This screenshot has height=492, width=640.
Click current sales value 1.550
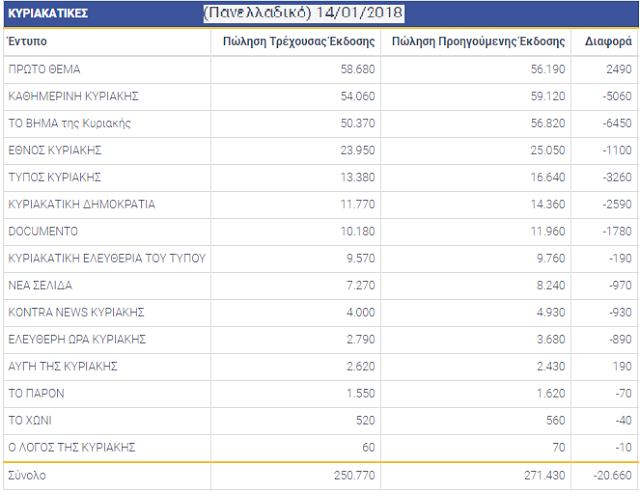(360, 393)
